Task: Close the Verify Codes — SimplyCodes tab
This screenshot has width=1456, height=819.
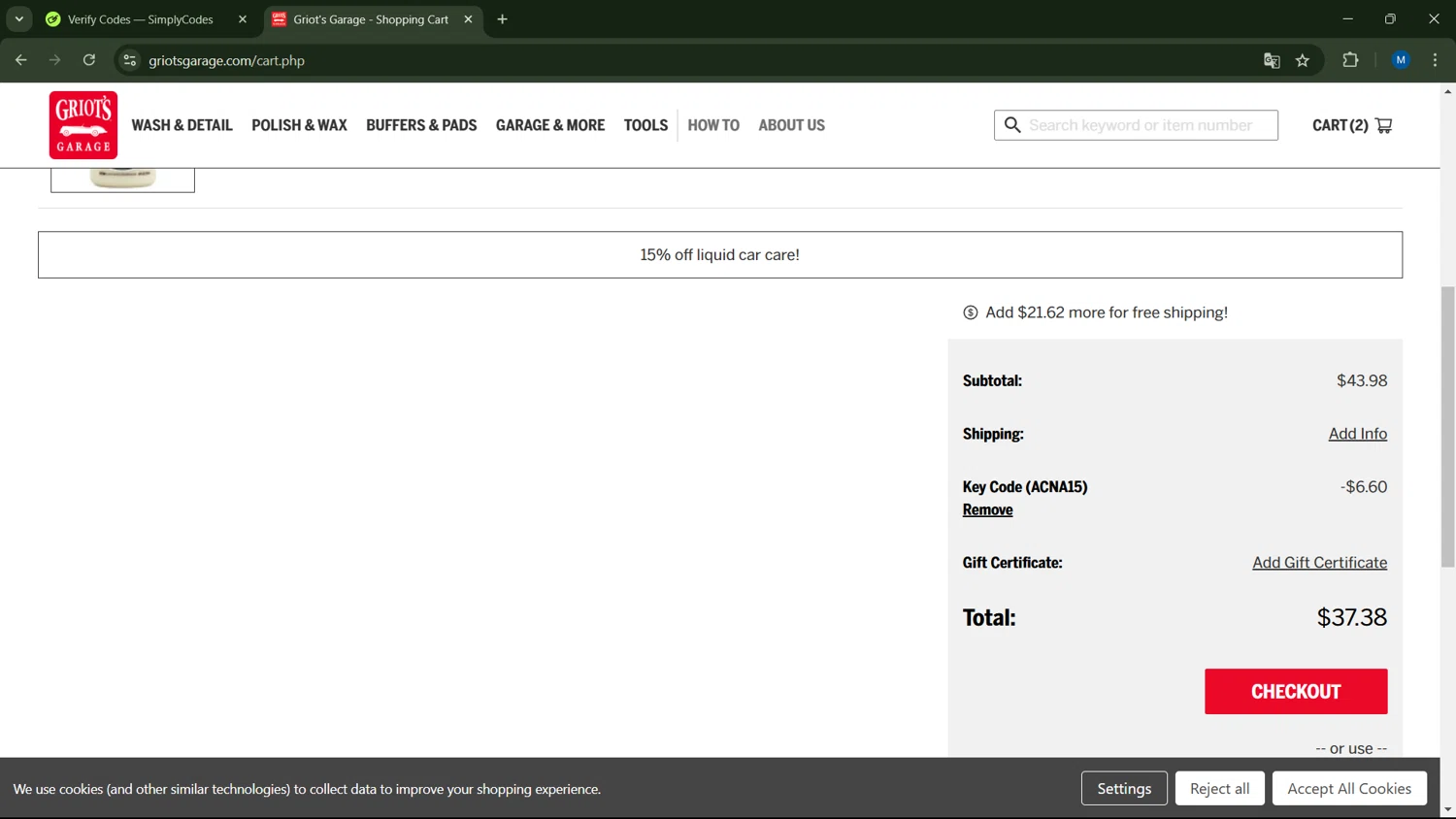Action: coord(243,19)
